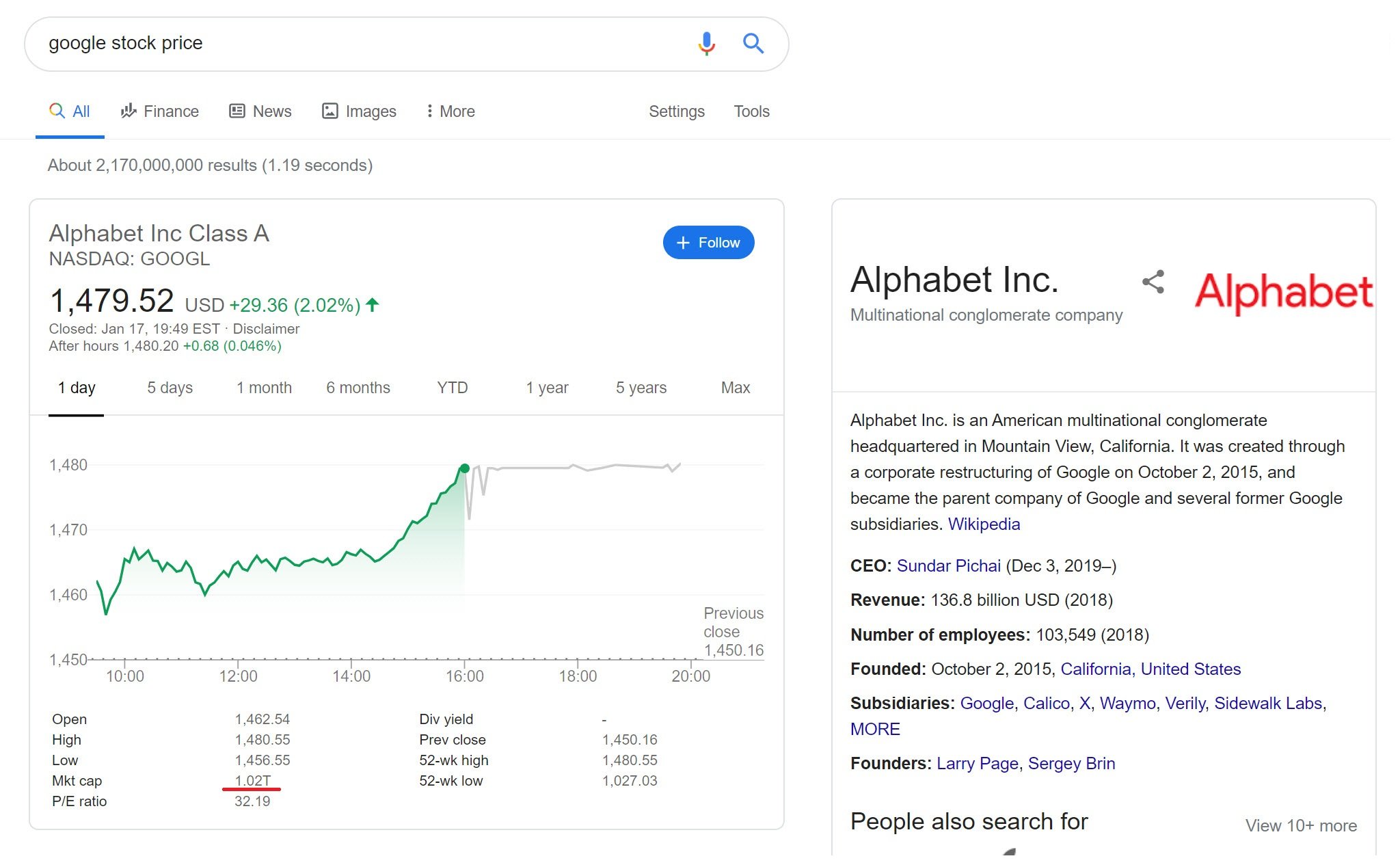Click the share icon beside Alphabet Inc.
1400x867 pixels.
pos(1154,280)
